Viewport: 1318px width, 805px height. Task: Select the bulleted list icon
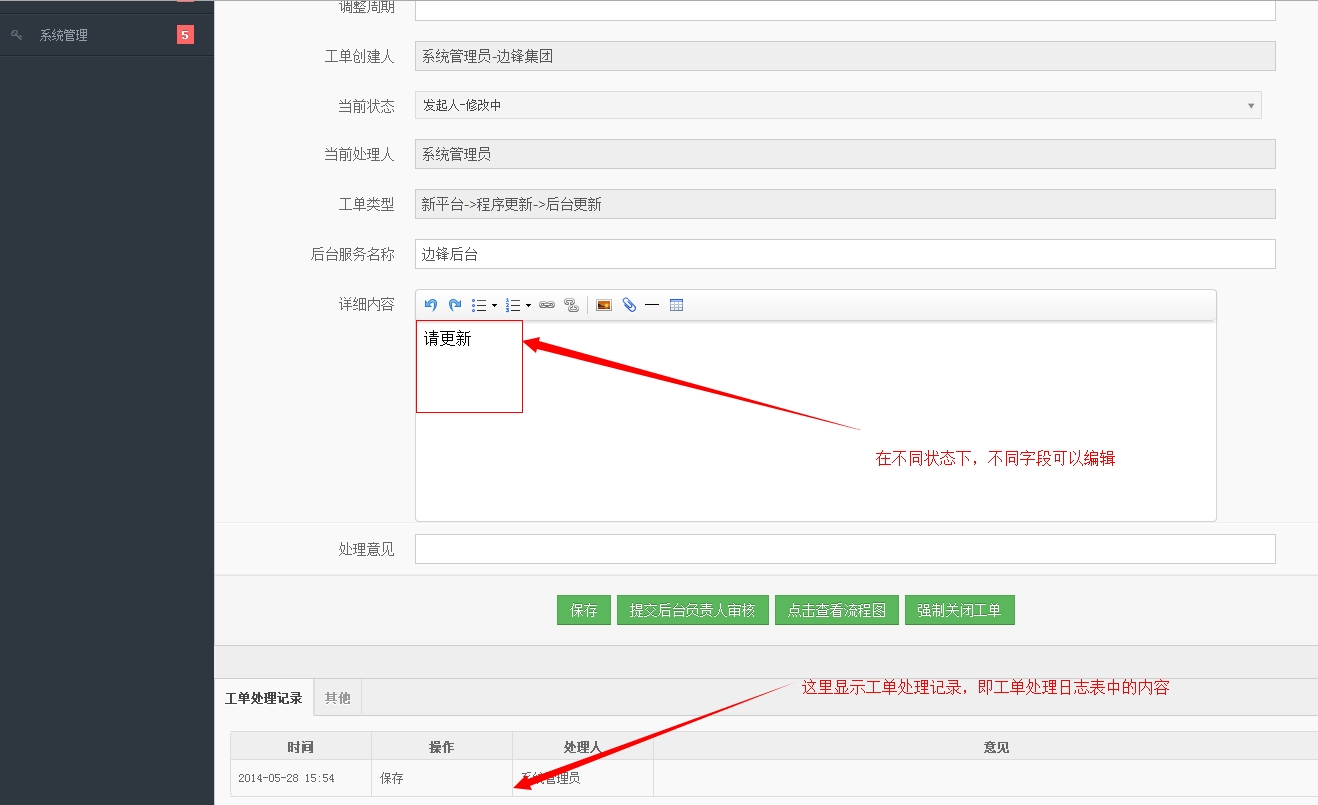tap(479, 305)
